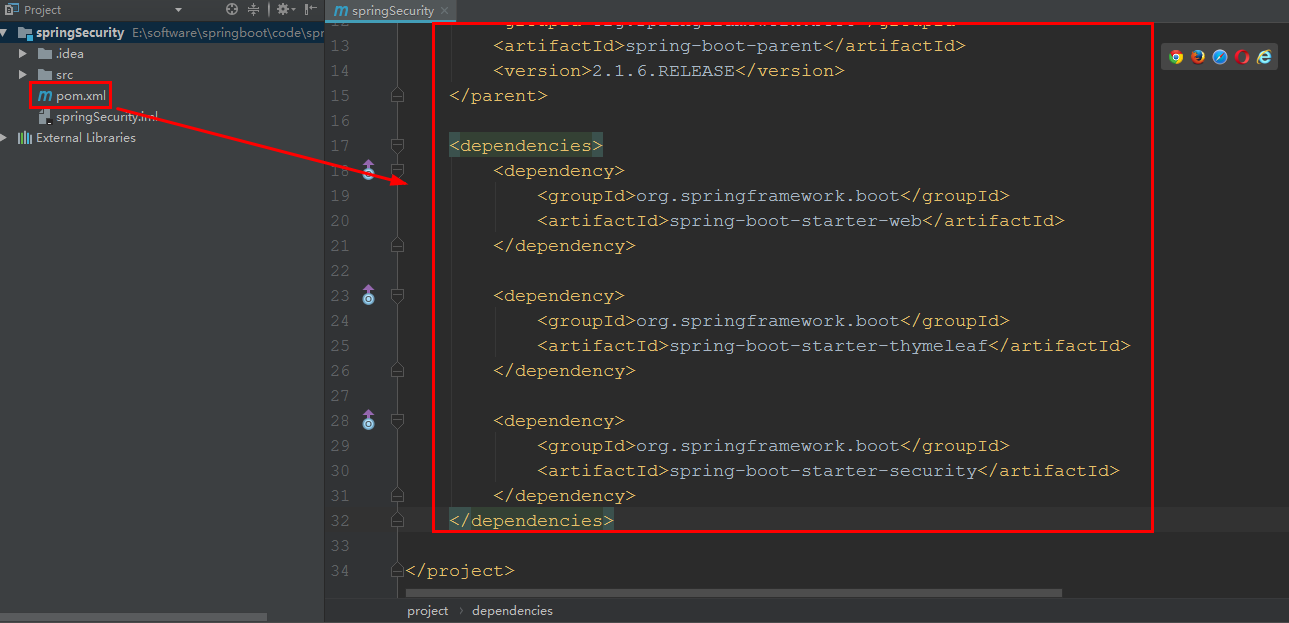The image size is (1289, 623).
Task: Click springSecurity.iml file icon
Action: [45, 117]
